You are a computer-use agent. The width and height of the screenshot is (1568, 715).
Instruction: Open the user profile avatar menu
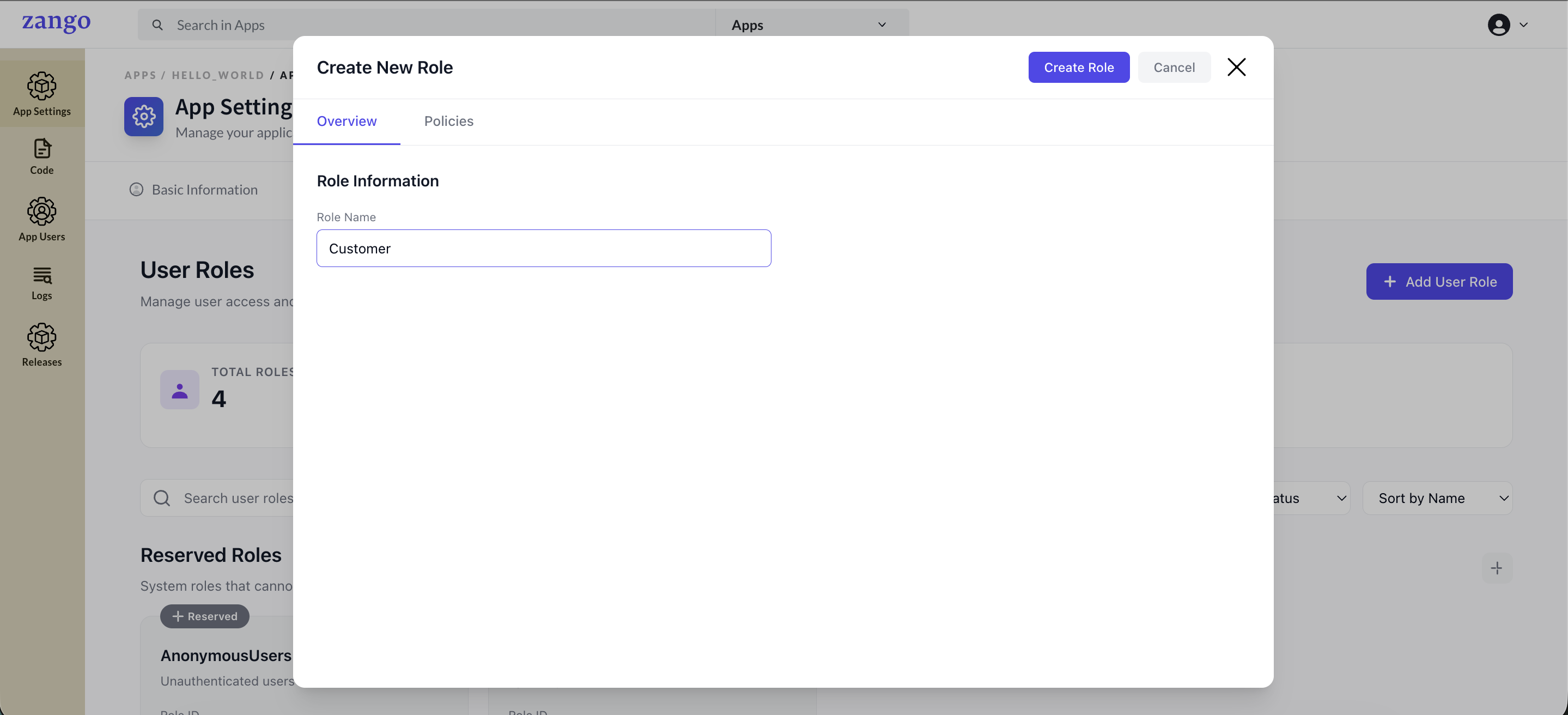(1499, 25)
